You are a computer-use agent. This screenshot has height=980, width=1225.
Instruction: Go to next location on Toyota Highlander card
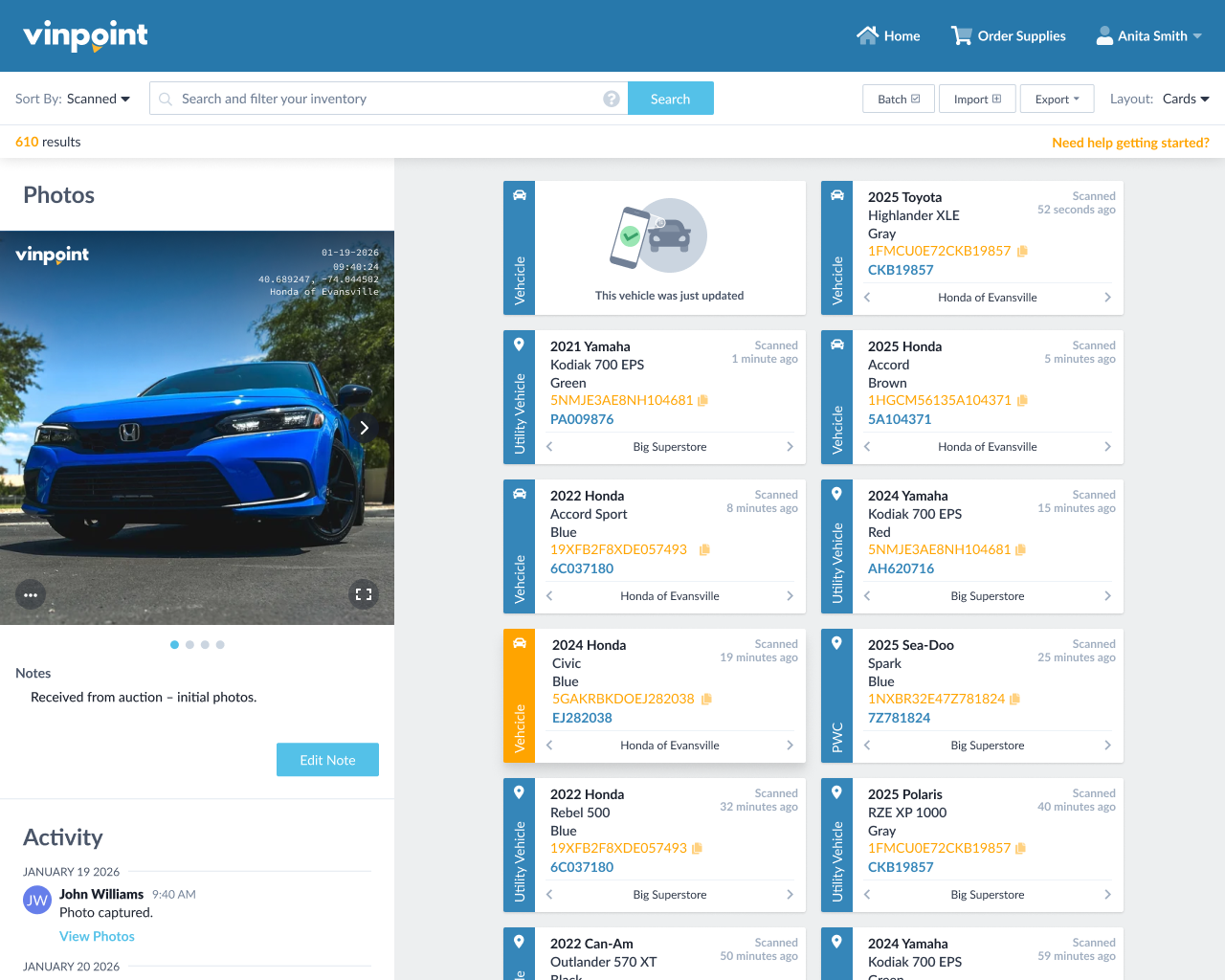tap(1107, 298)
